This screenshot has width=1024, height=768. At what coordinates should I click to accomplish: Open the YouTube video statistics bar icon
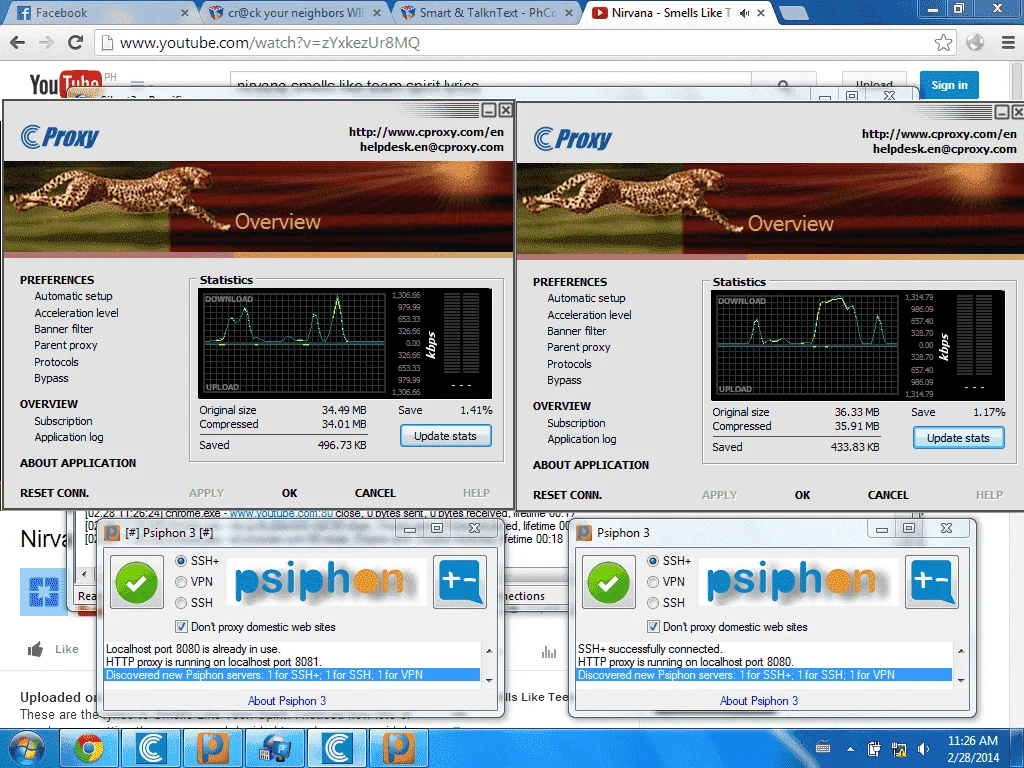tap(549, 652)
